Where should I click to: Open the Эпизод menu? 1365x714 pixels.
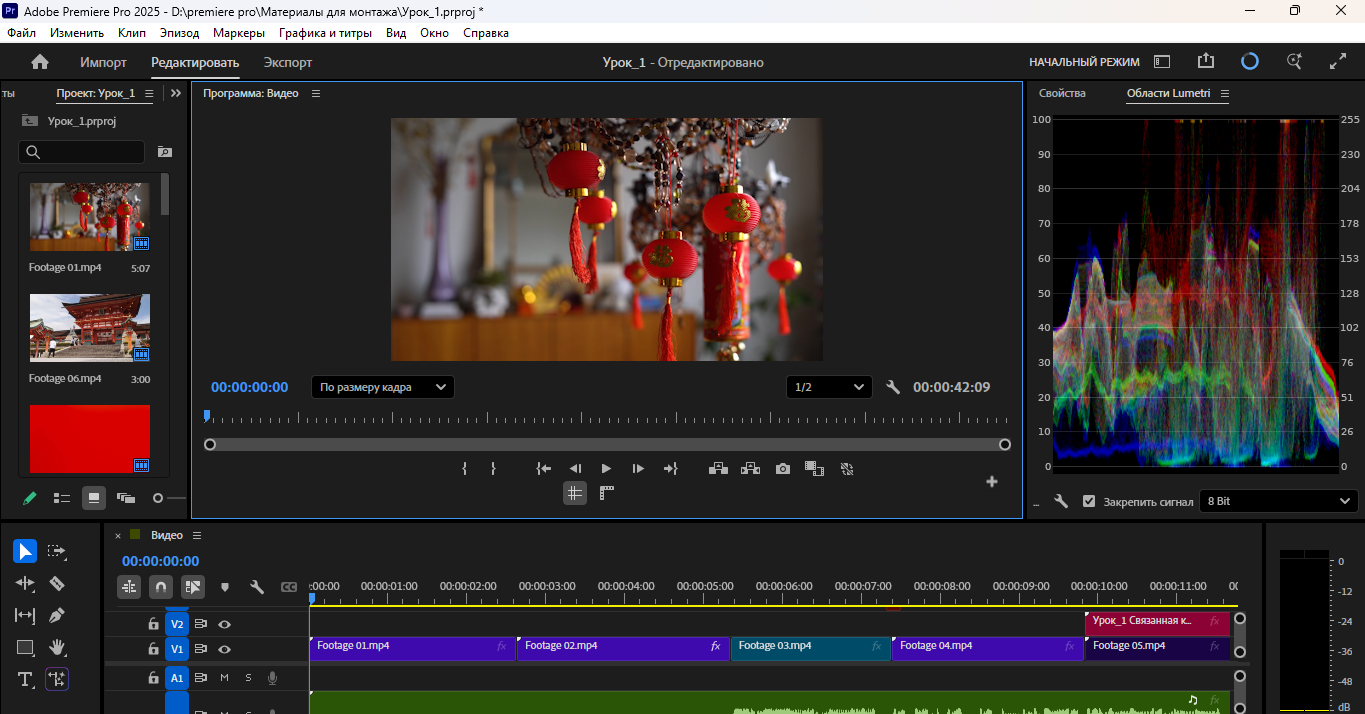(x=179, y=33)
